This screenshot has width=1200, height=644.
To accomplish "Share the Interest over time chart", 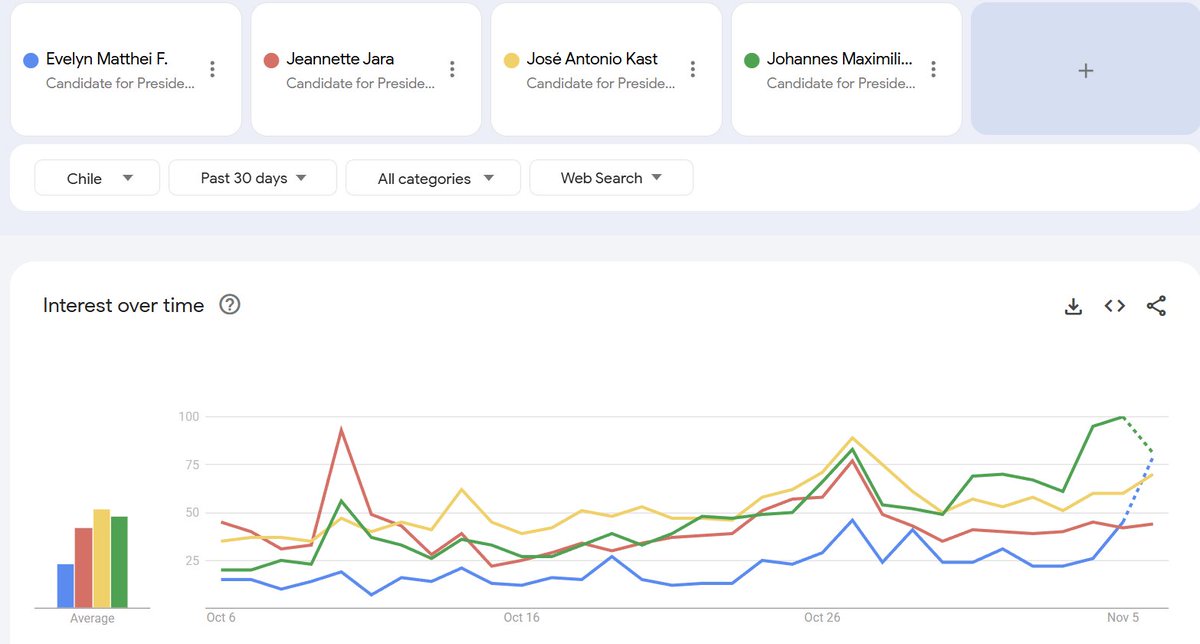I will (1156, 306).
